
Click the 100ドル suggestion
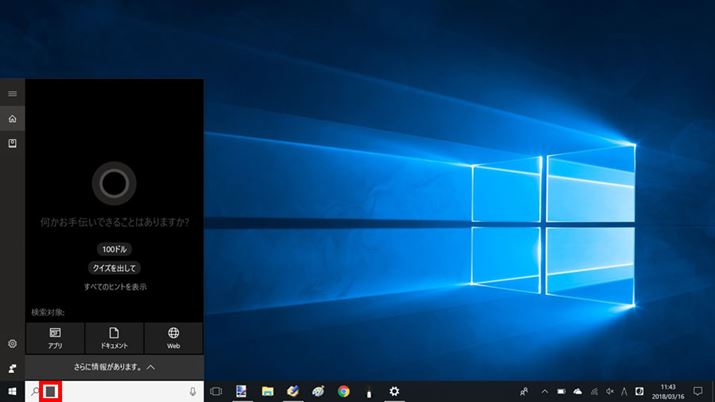115,249
